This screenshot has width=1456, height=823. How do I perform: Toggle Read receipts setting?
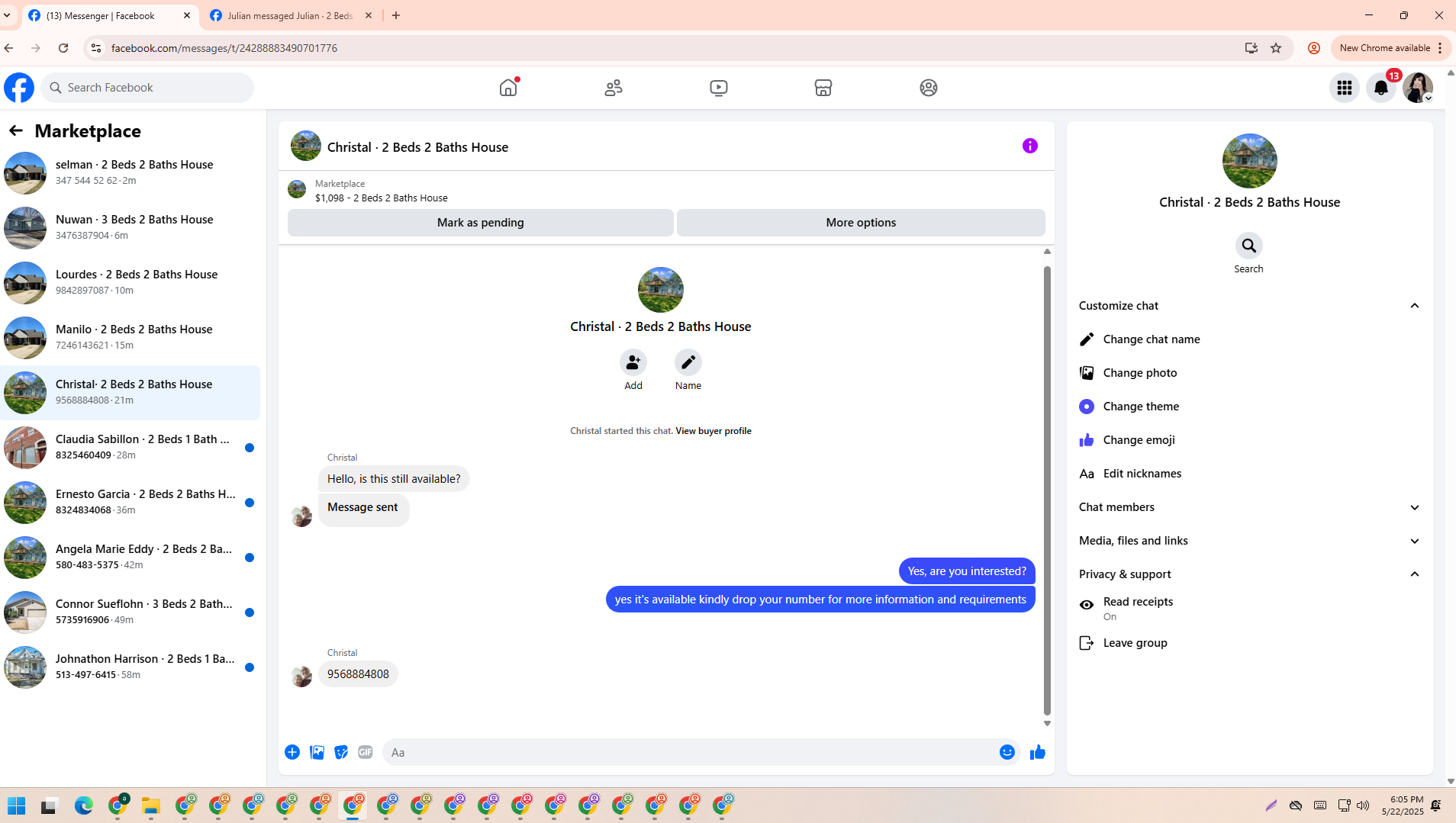point(1249,609)
